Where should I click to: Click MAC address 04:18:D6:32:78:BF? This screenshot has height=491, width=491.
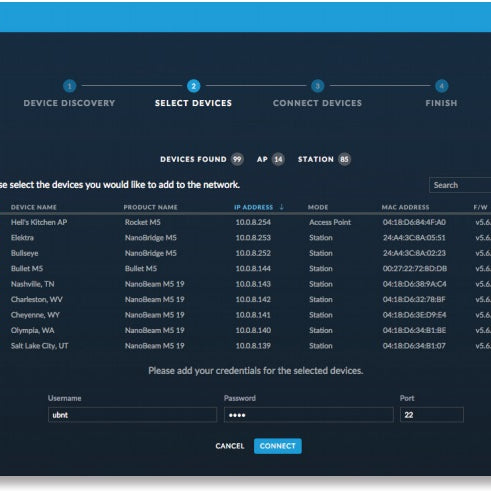(x=414, y=299)
